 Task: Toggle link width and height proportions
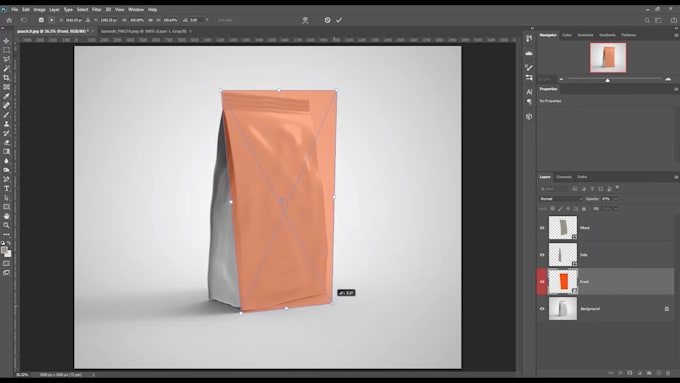(x=150, y=20)
